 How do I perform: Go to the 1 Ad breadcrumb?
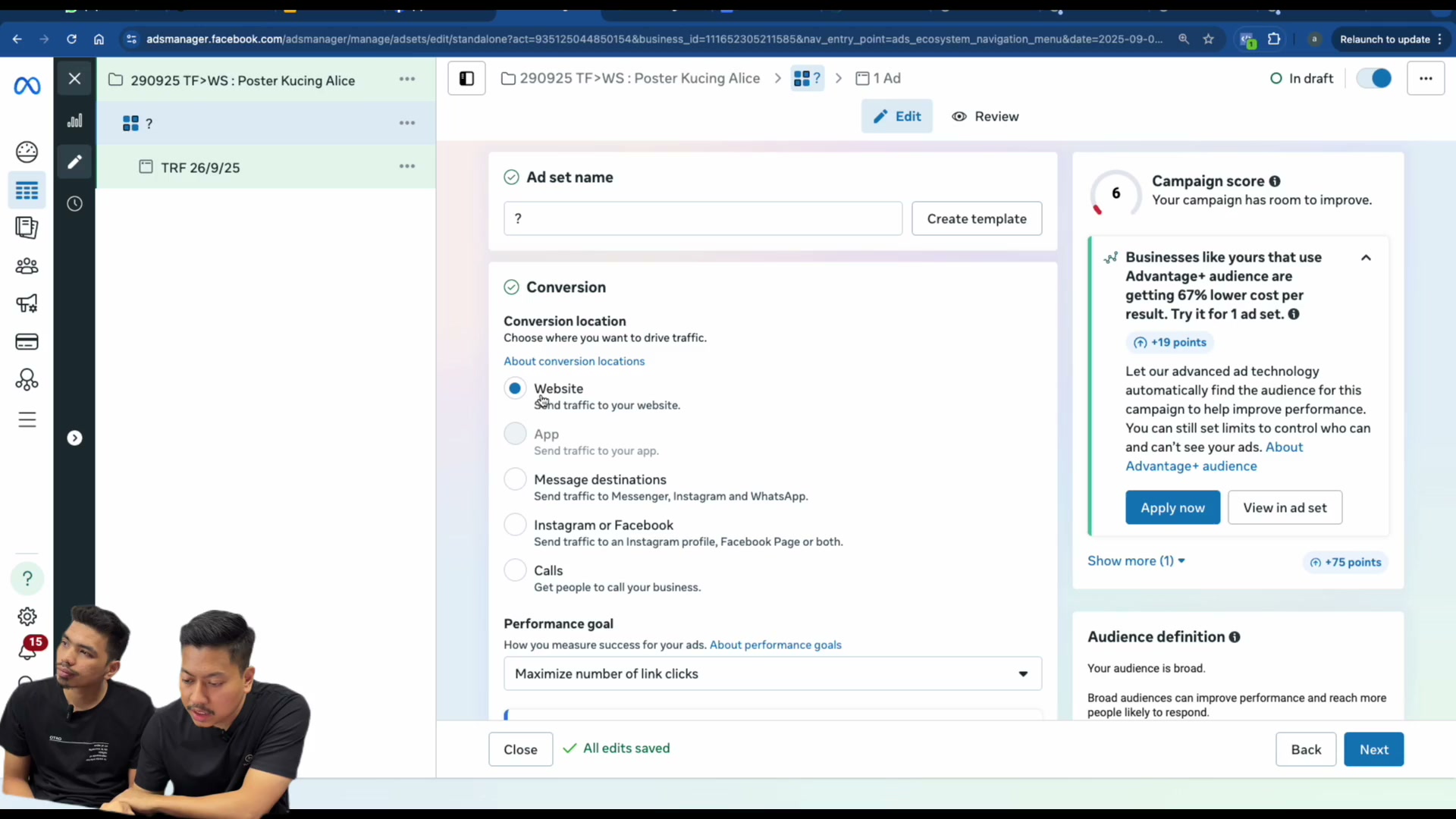point(878,79)
